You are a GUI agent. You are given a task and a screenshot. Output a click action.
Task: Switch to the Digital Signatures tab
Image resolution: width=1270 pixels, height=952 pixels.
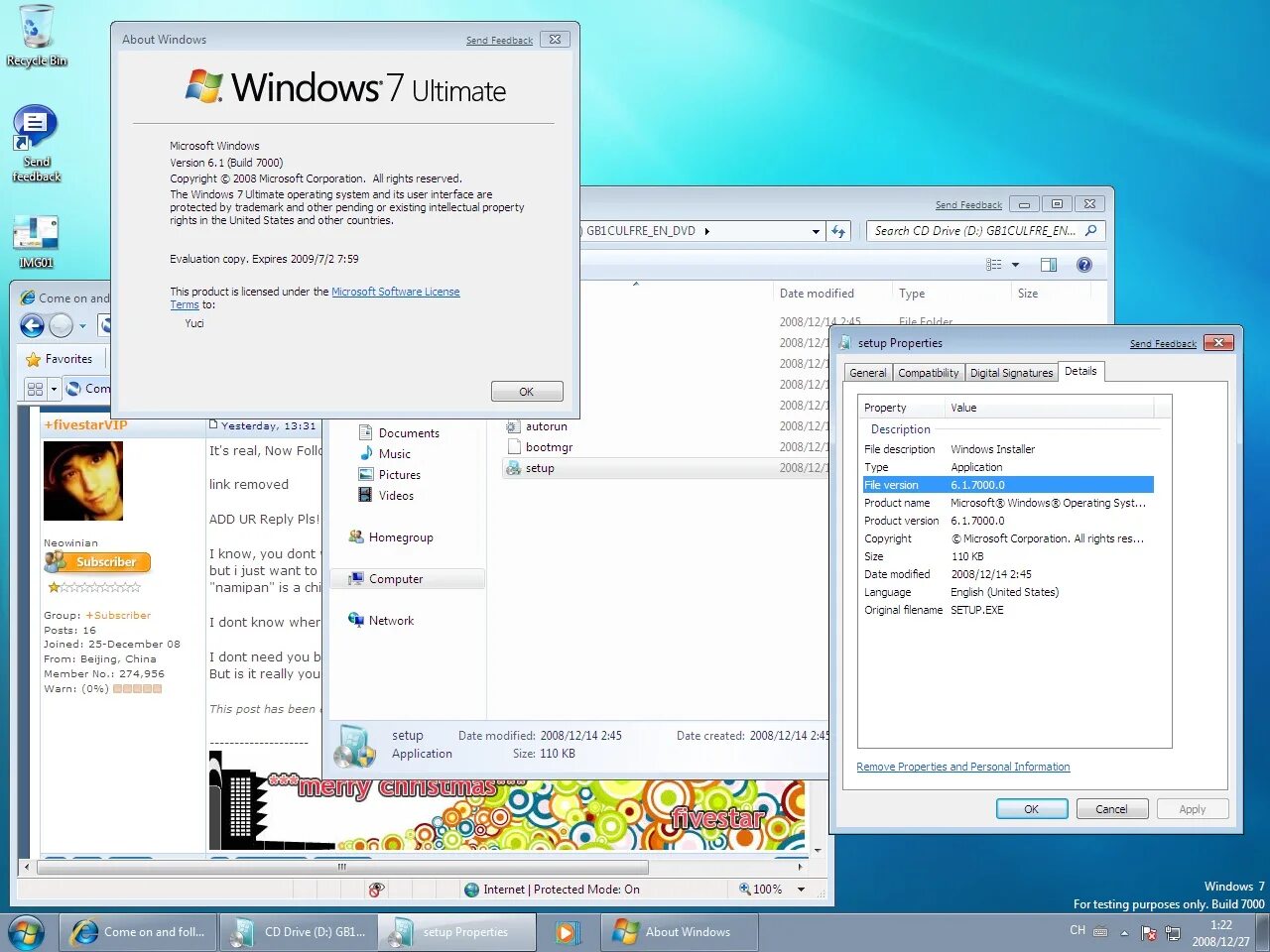[x=1011, y=372]
